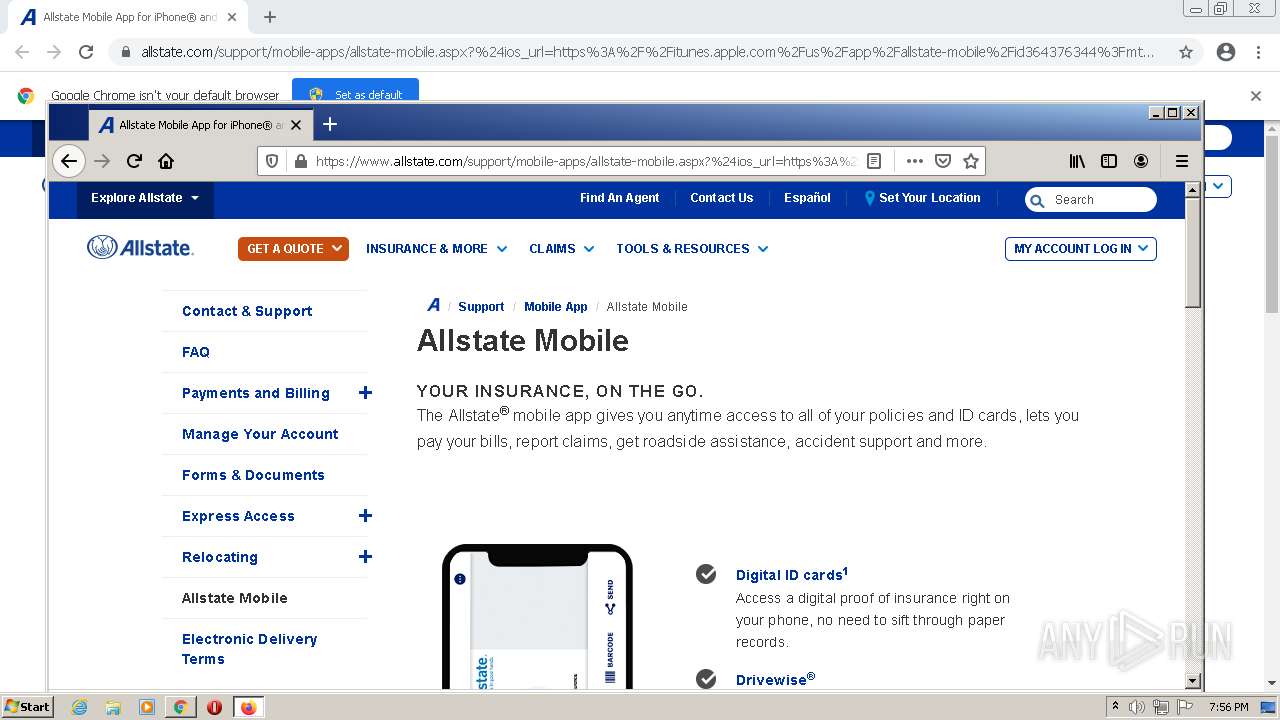Open Firefox home page icon

click(166, 161)
